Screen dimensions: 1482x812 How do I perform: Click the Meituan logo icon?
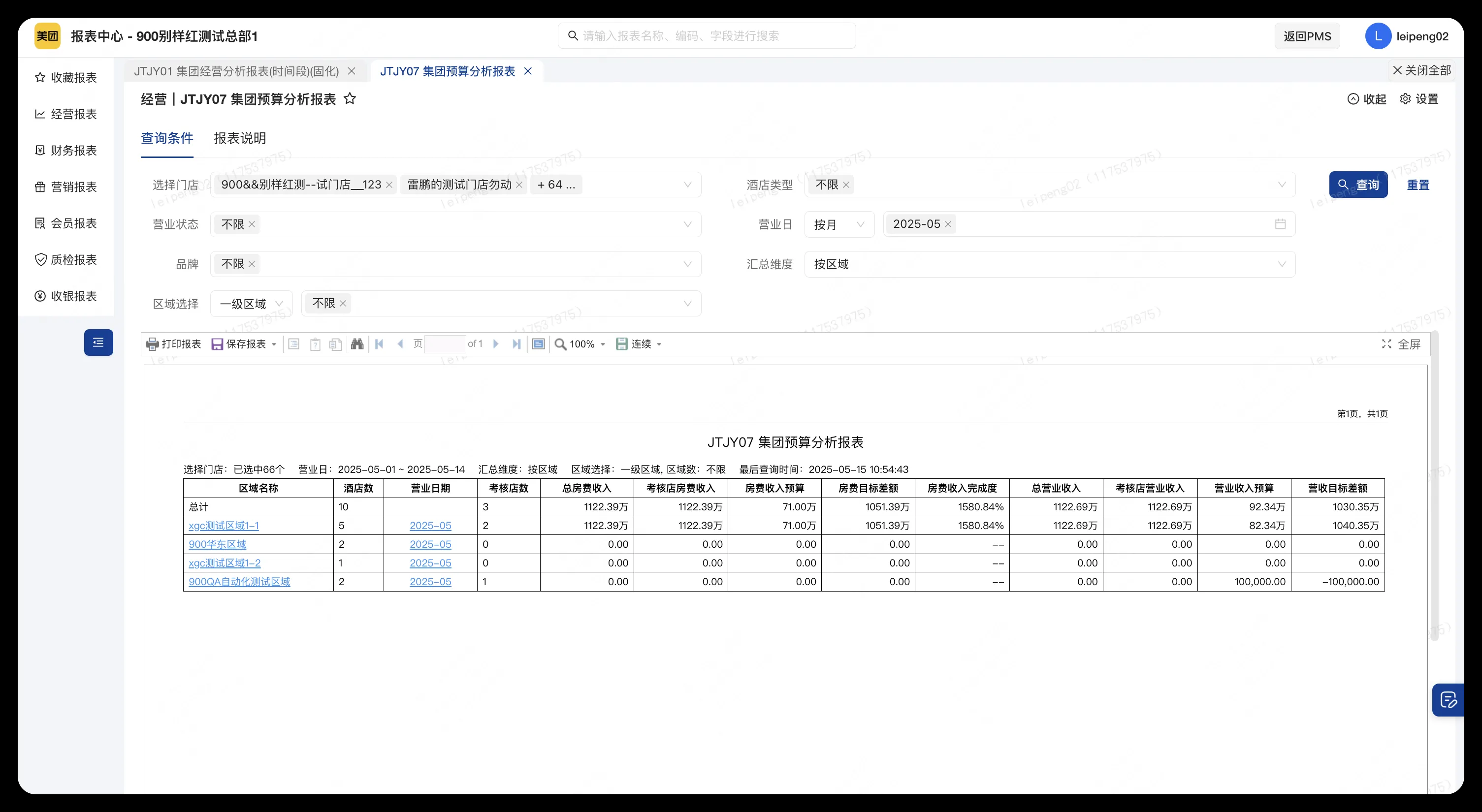click(47, 36)
